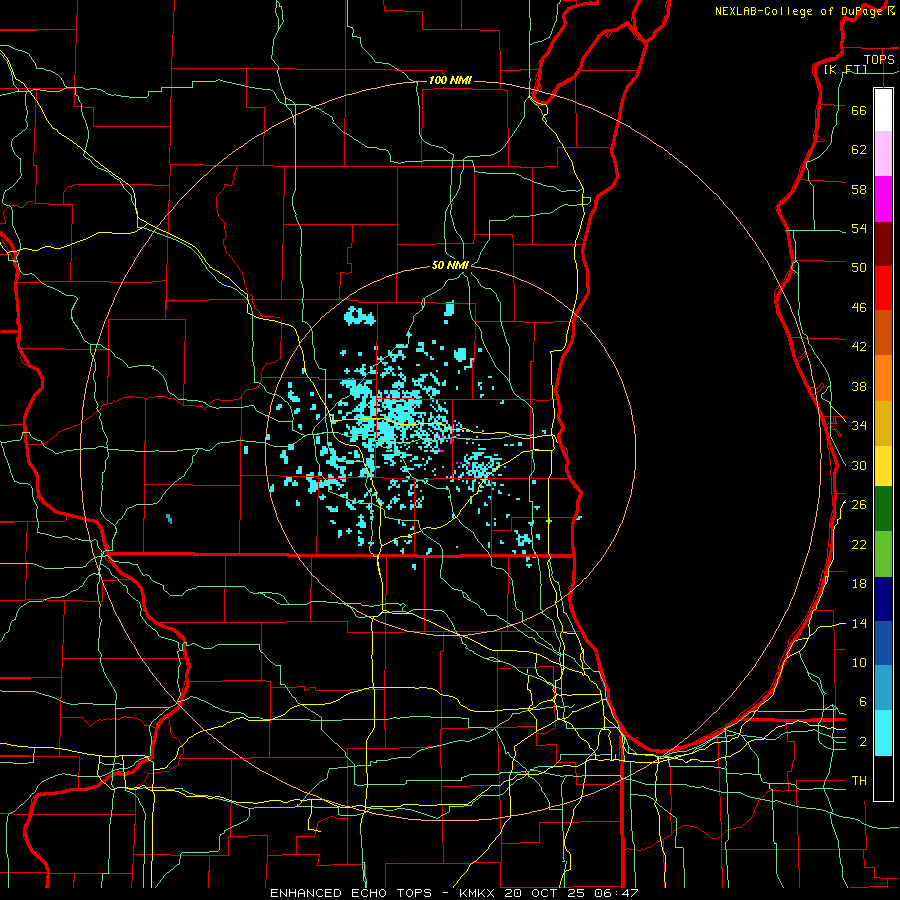Click the bright red legend swatch
Image resolution: width=900 pixels, height=900 pixels.
883,288
